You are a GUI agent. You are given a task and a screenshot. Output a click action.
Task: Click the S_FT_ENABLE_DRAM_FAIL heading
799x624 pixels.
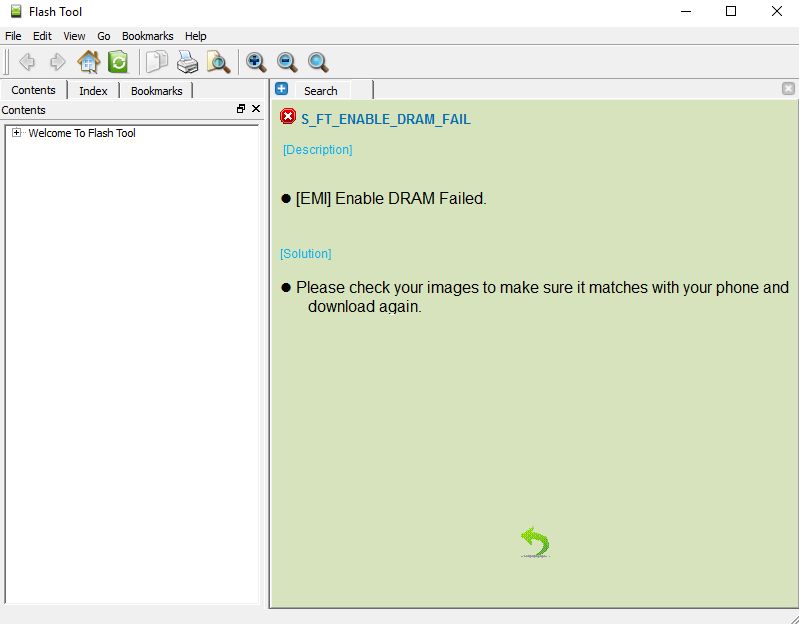pos(386,119)
